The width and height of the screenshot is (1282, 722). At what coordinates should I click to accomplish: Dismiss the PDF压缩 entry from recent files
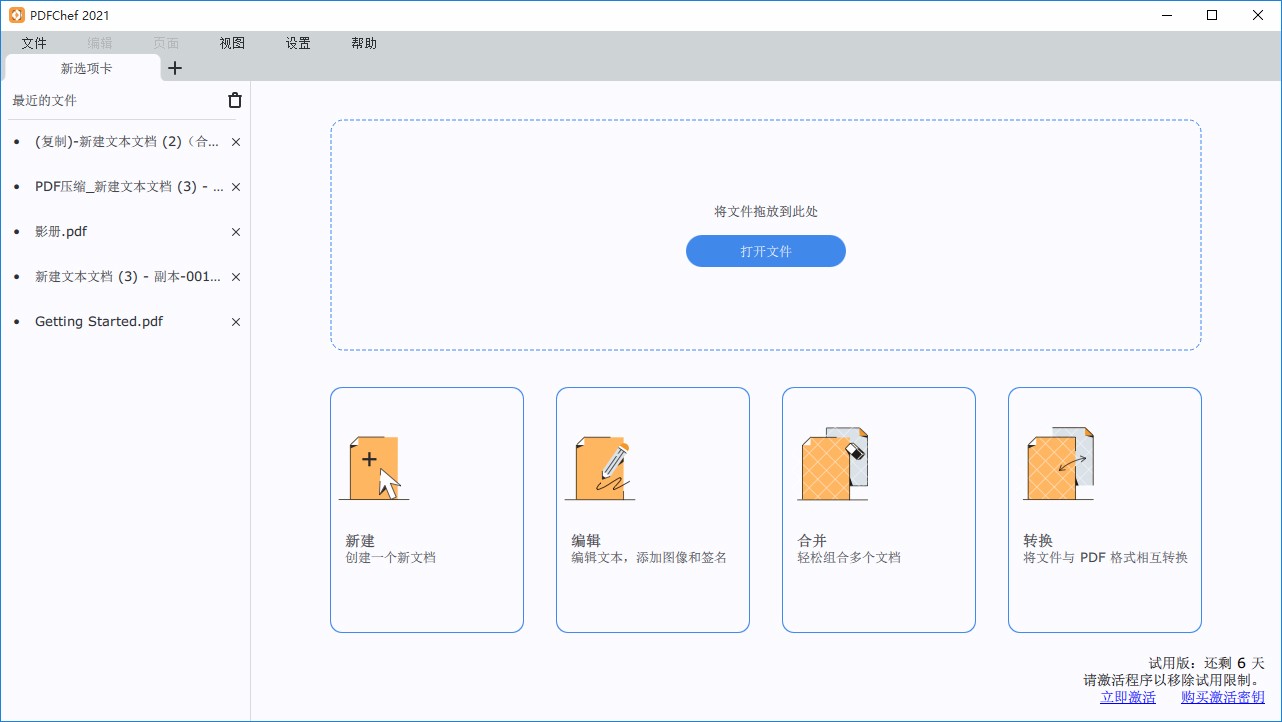(235, 187)
